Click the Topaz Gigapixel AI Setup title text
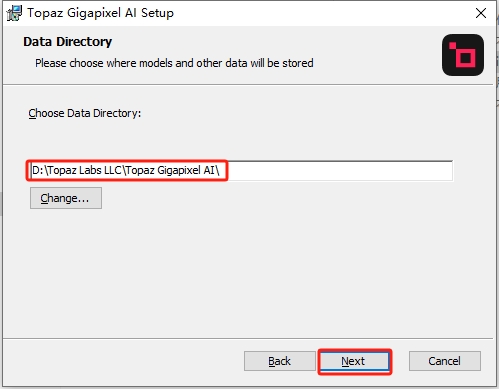The width and height of the screenshot is (499, 389). coord(100,13)
